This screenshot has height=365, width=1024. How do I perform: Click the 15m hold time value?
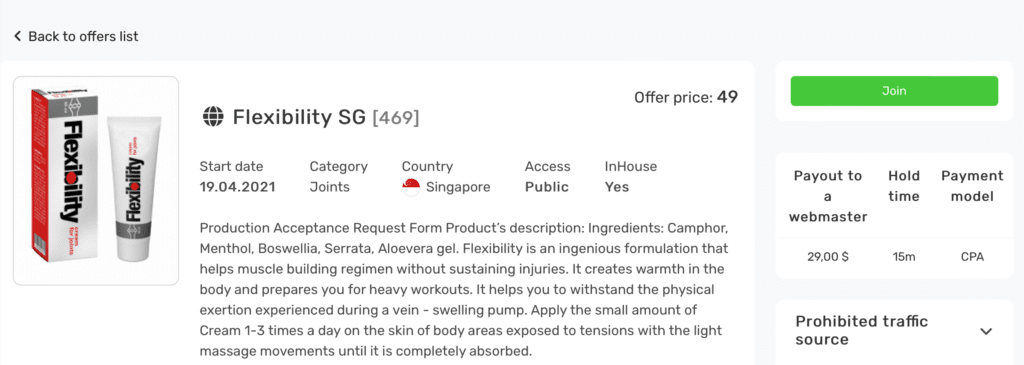click(904, 257)
